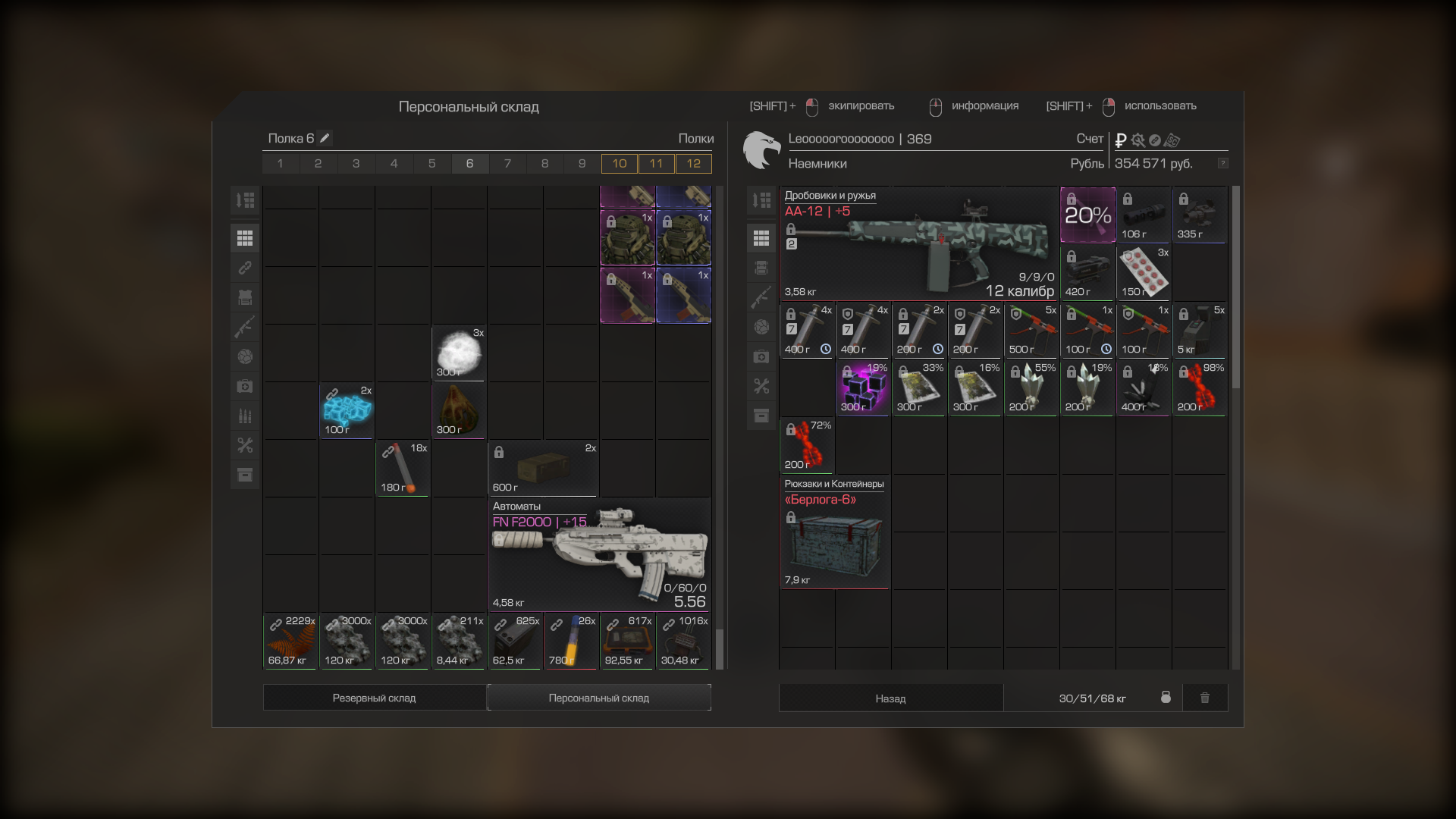Select the red artifact at 98%
1456x819 pixels.
(1200, 388)
